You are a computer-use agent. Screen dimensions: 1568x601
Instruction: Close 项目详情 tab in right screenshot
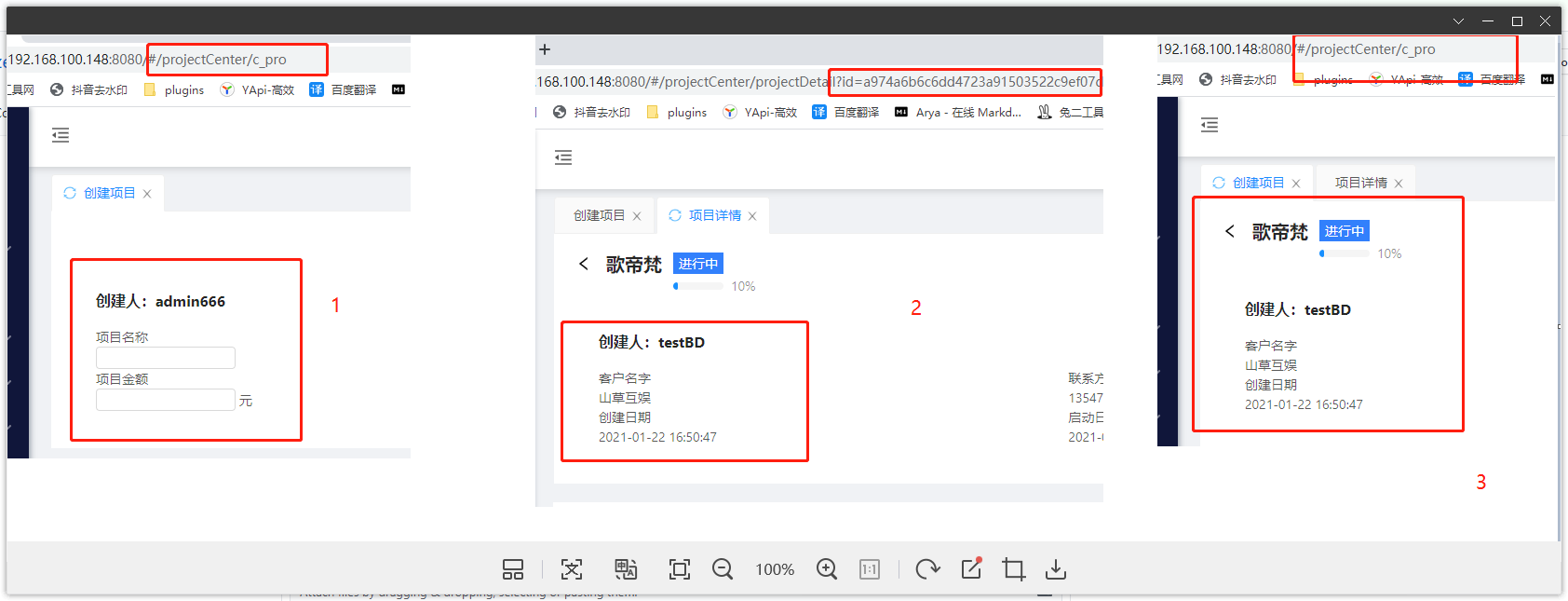[x=1399, y=184]
